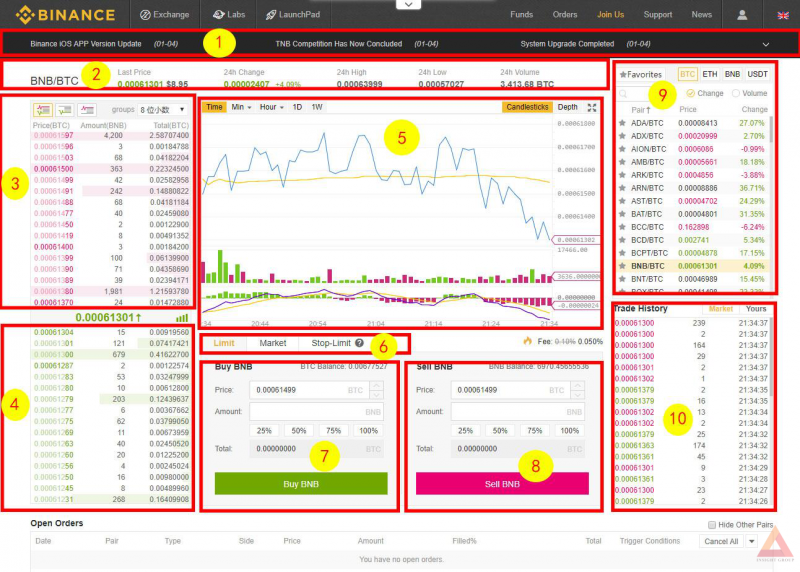Adjust Sell price stepper

(578, 390)
